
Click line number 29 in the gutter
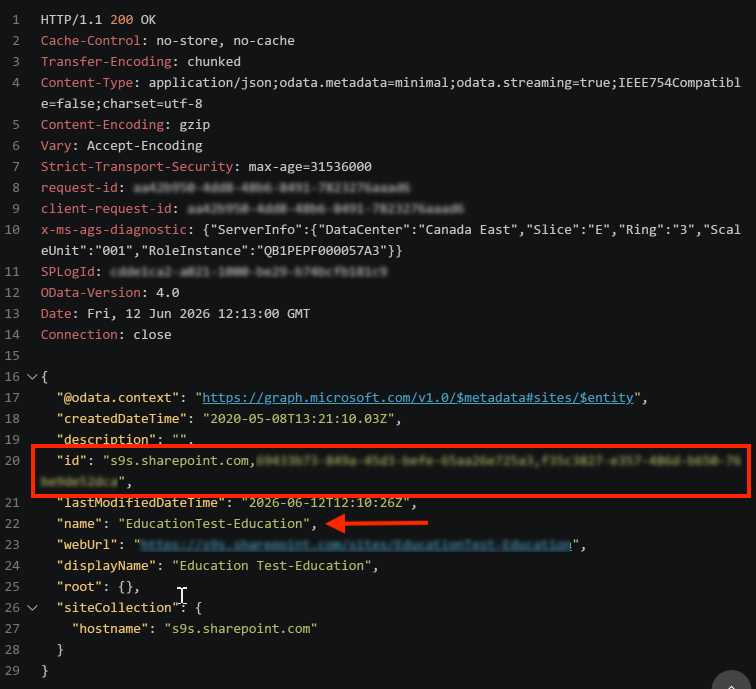(x=12, y=671)
